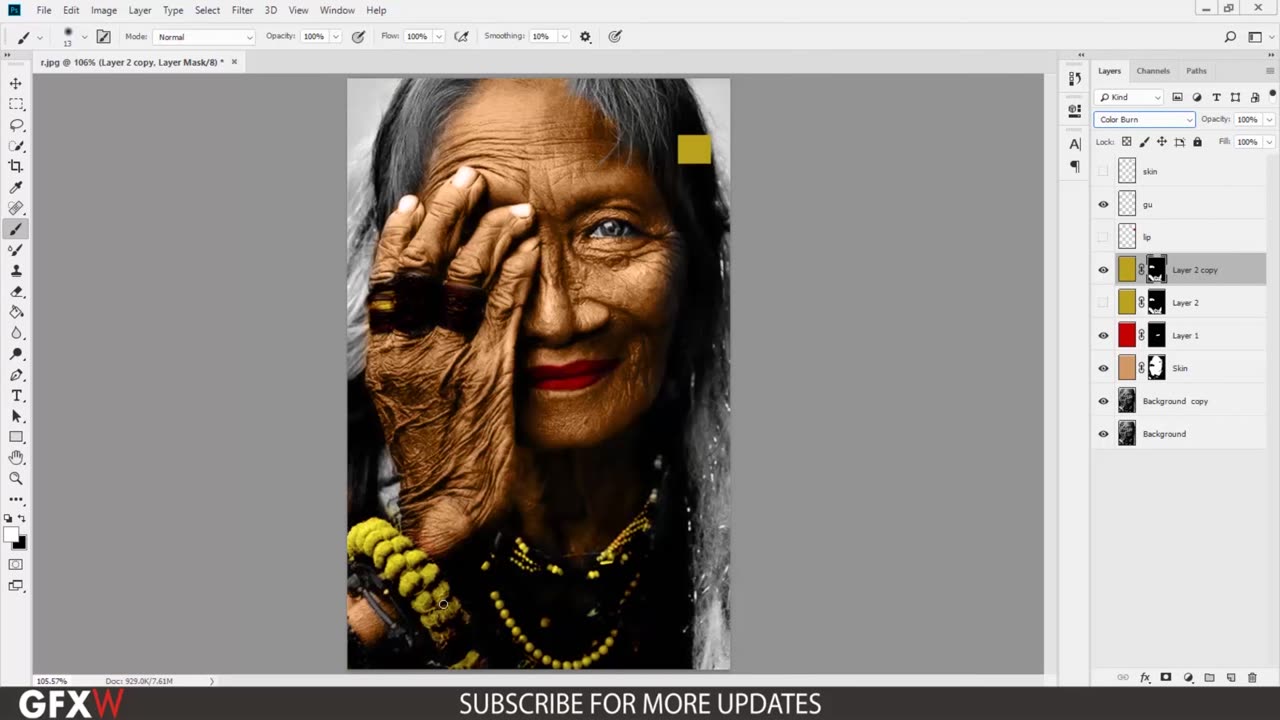
Task: Select the Eraser tool
Action: click(16, 291)
